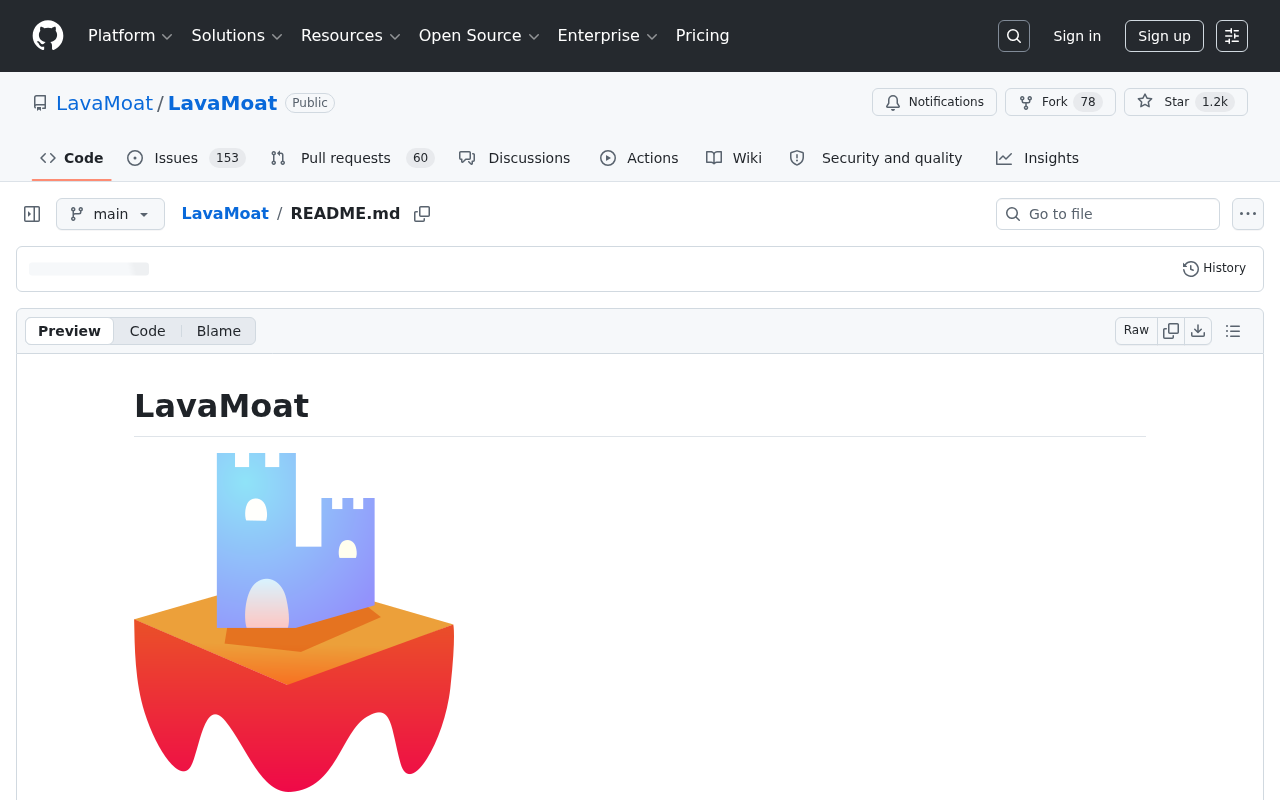Open the search magnifier button
Image resolution: width=1280 pixels, height=800 pixels.
(1014, 36)
